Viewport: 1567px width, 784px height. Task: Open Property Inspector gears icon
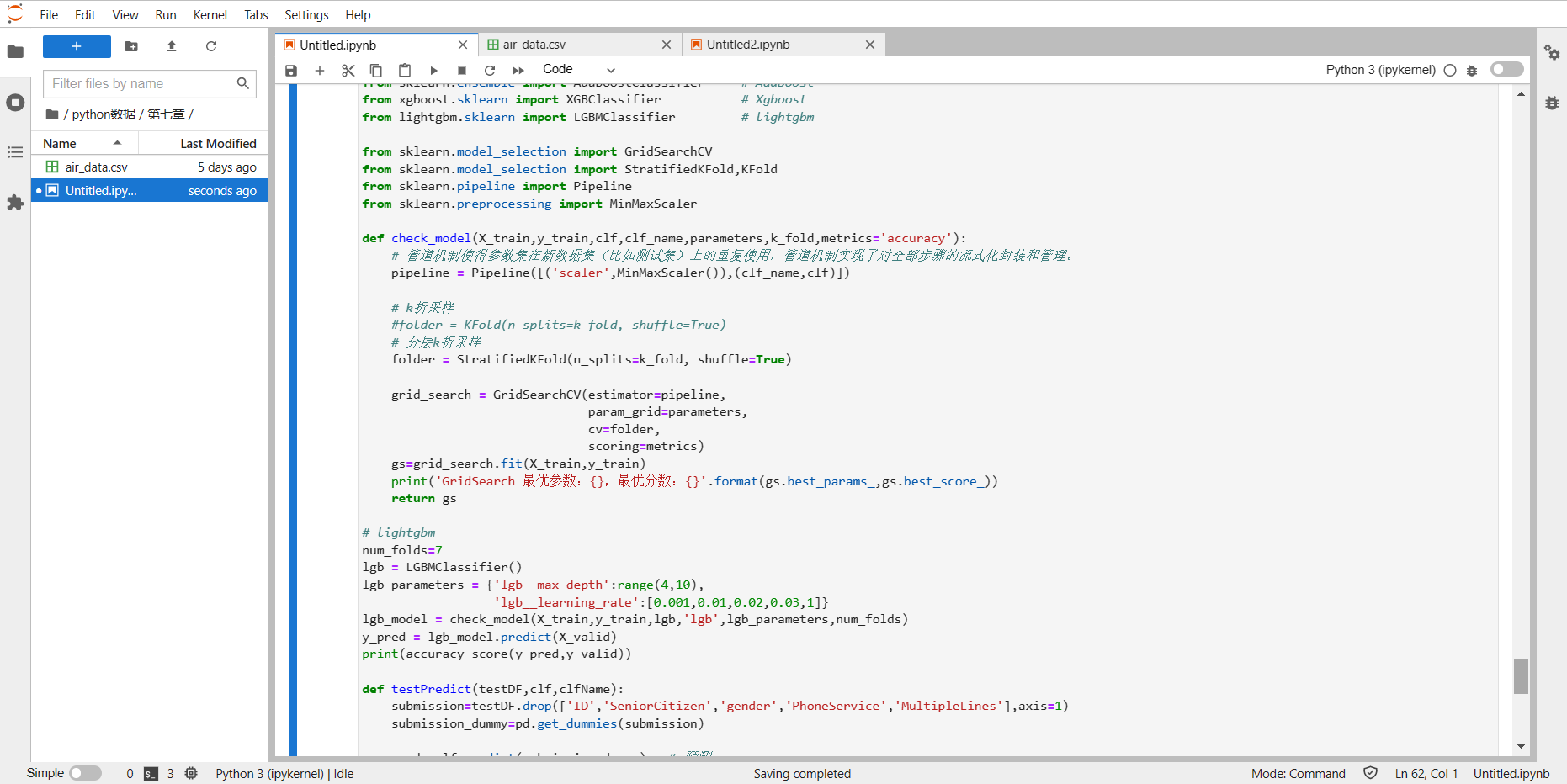[1552, 52]
